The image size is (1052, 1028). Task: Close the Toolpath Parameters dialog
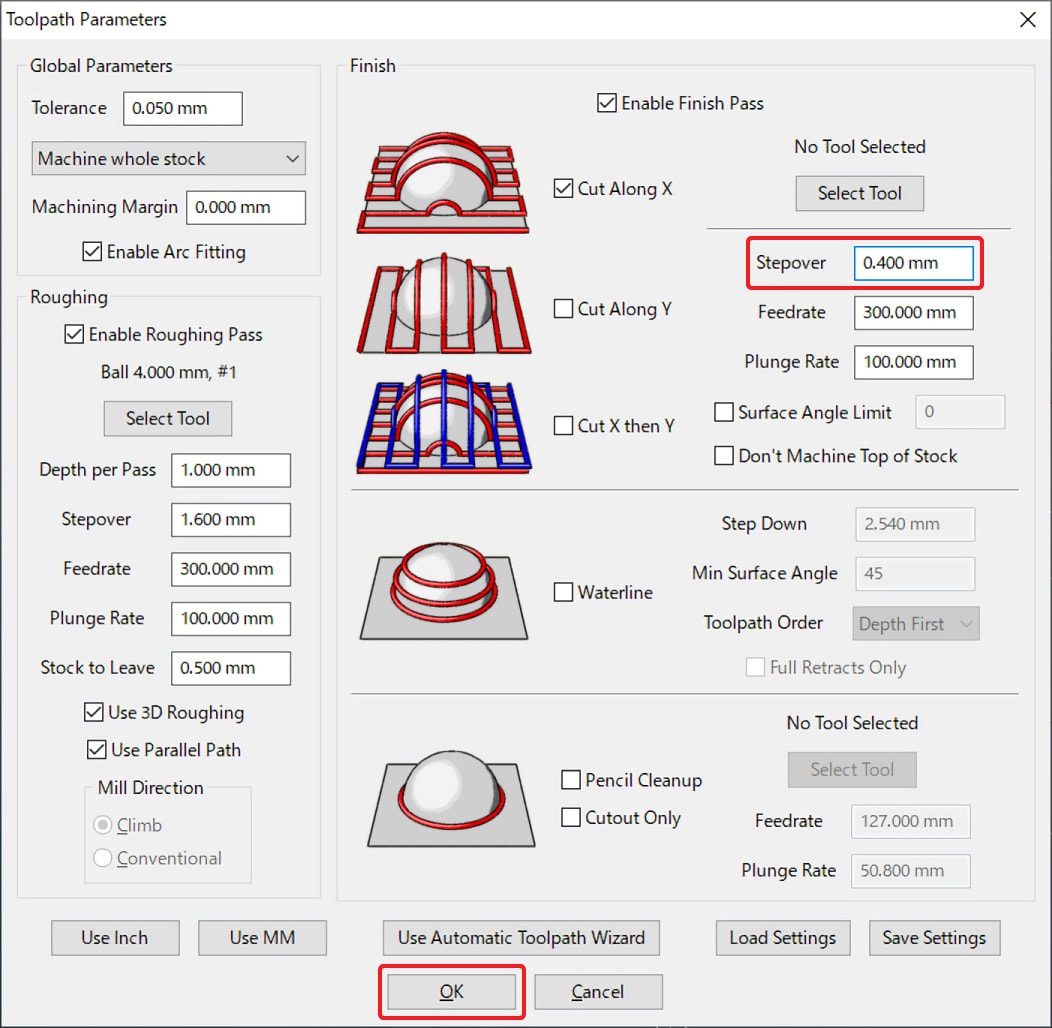point(1026,20)
